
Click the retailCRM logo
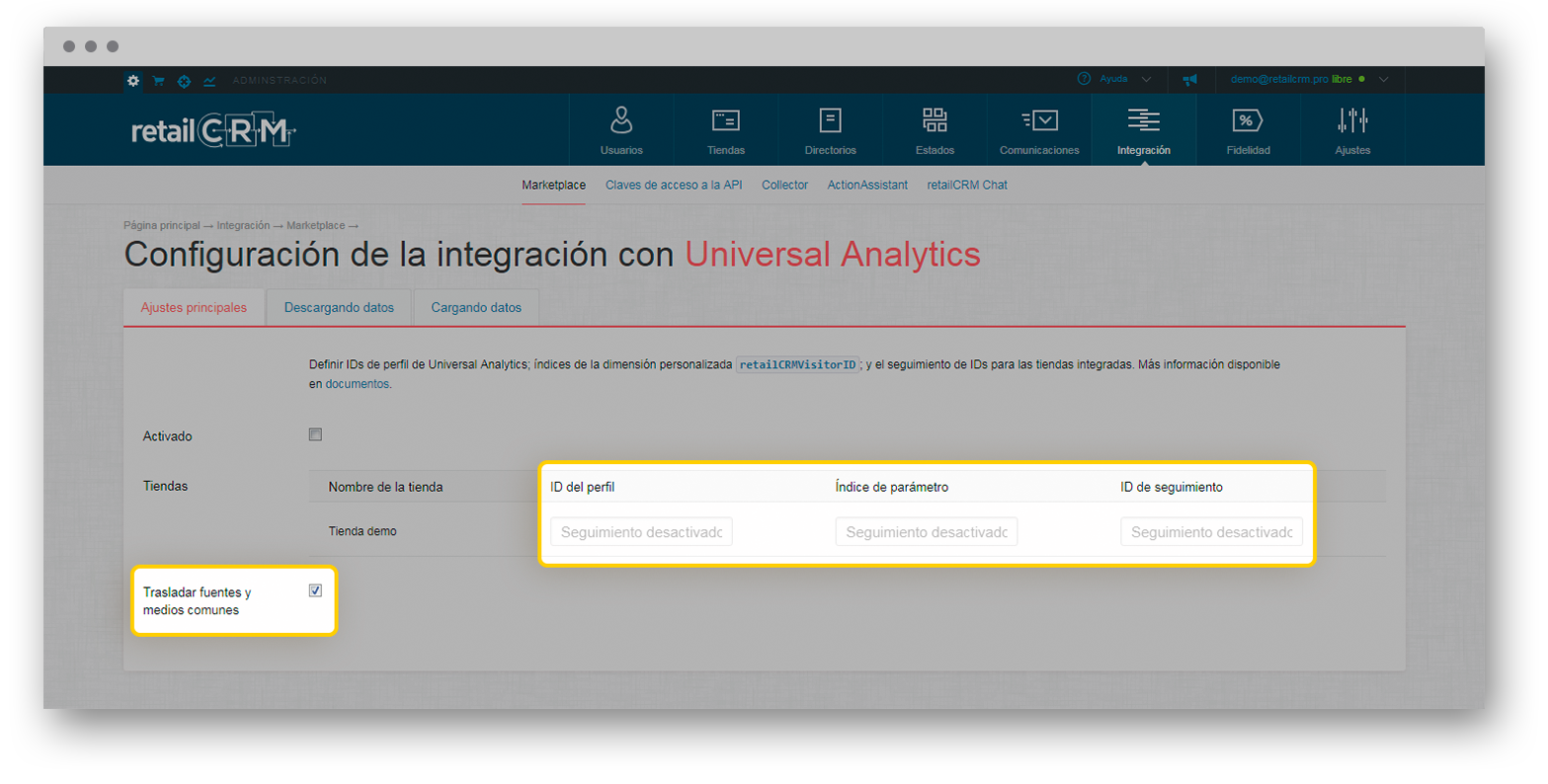tap(213, 130)
